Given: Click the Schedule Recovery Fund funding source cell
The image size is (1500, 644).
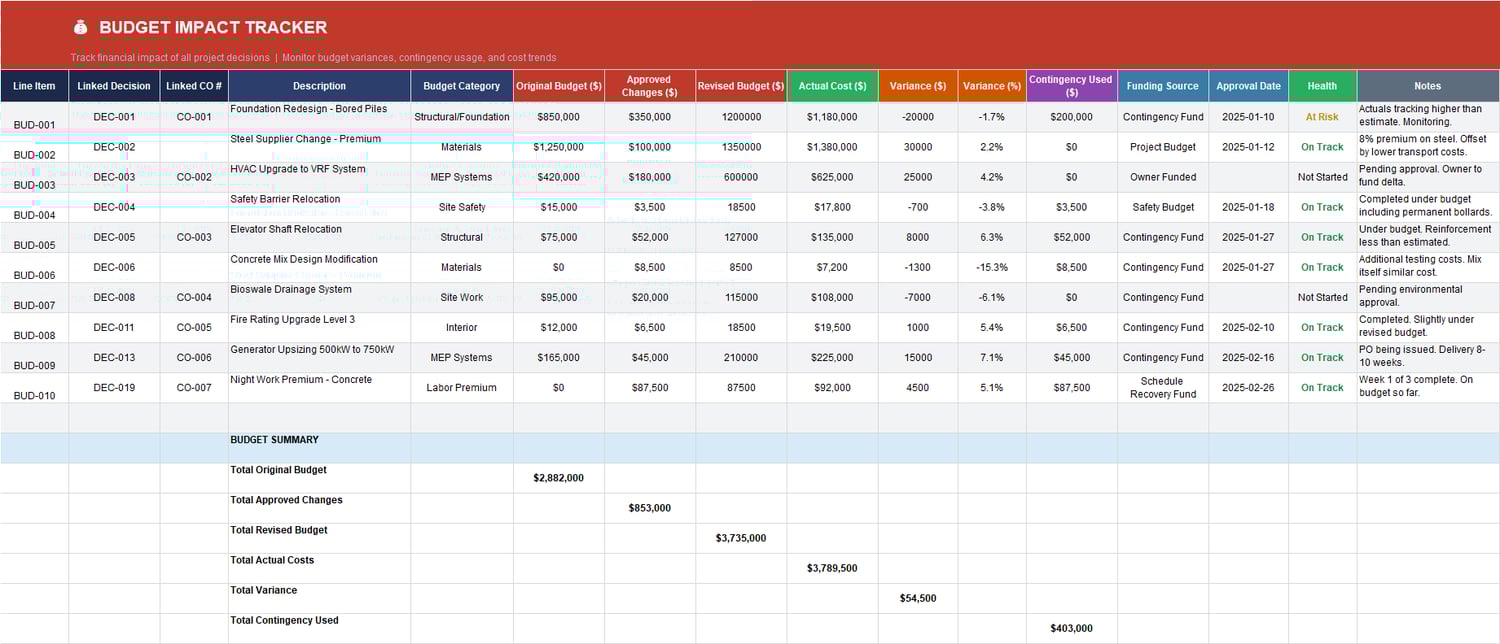Looking at the screenshot, I should tap(1162, 387).
